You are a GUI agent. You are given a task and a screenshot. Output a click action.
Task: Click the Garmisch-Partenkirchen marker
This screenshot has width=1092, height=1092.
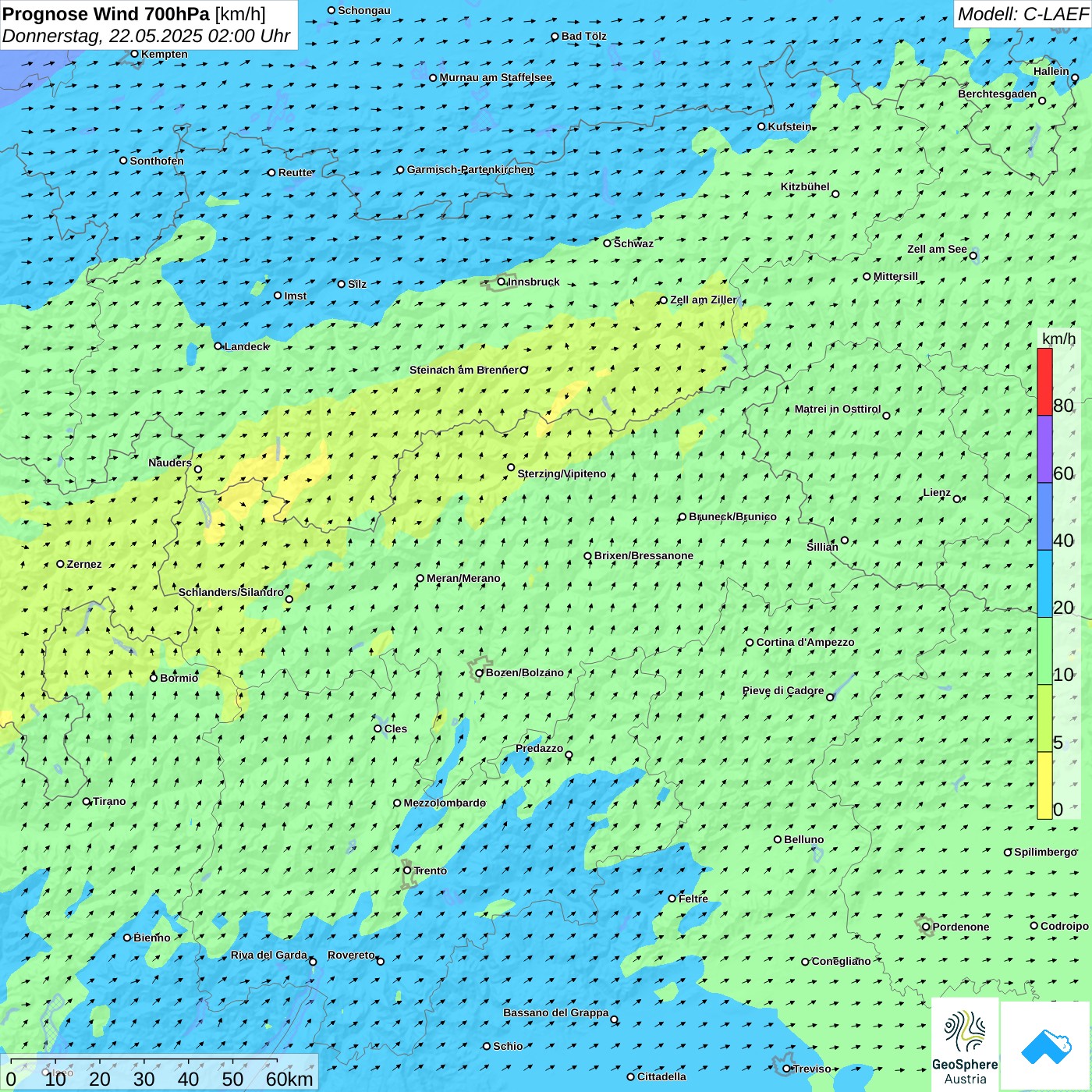(x=400, y=170)
